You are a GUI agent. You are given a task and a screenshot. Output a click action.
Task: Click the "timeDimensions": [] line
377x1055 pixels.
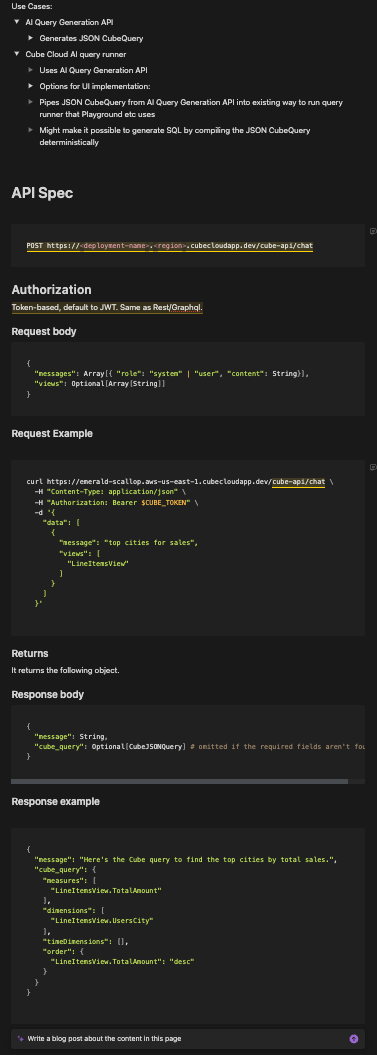(85, 941)
